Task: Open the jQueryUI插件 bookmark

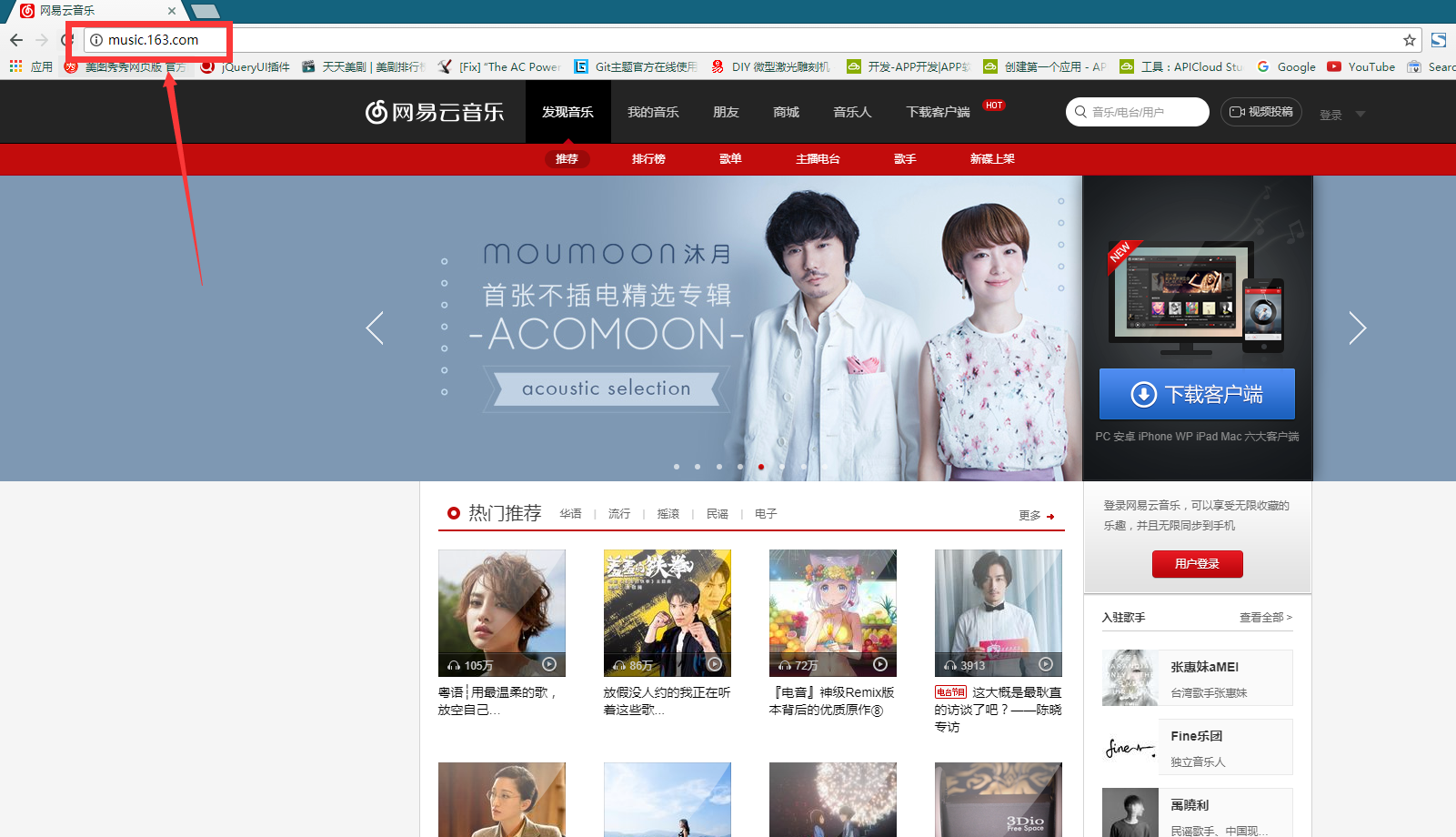Action: (245, 66)
